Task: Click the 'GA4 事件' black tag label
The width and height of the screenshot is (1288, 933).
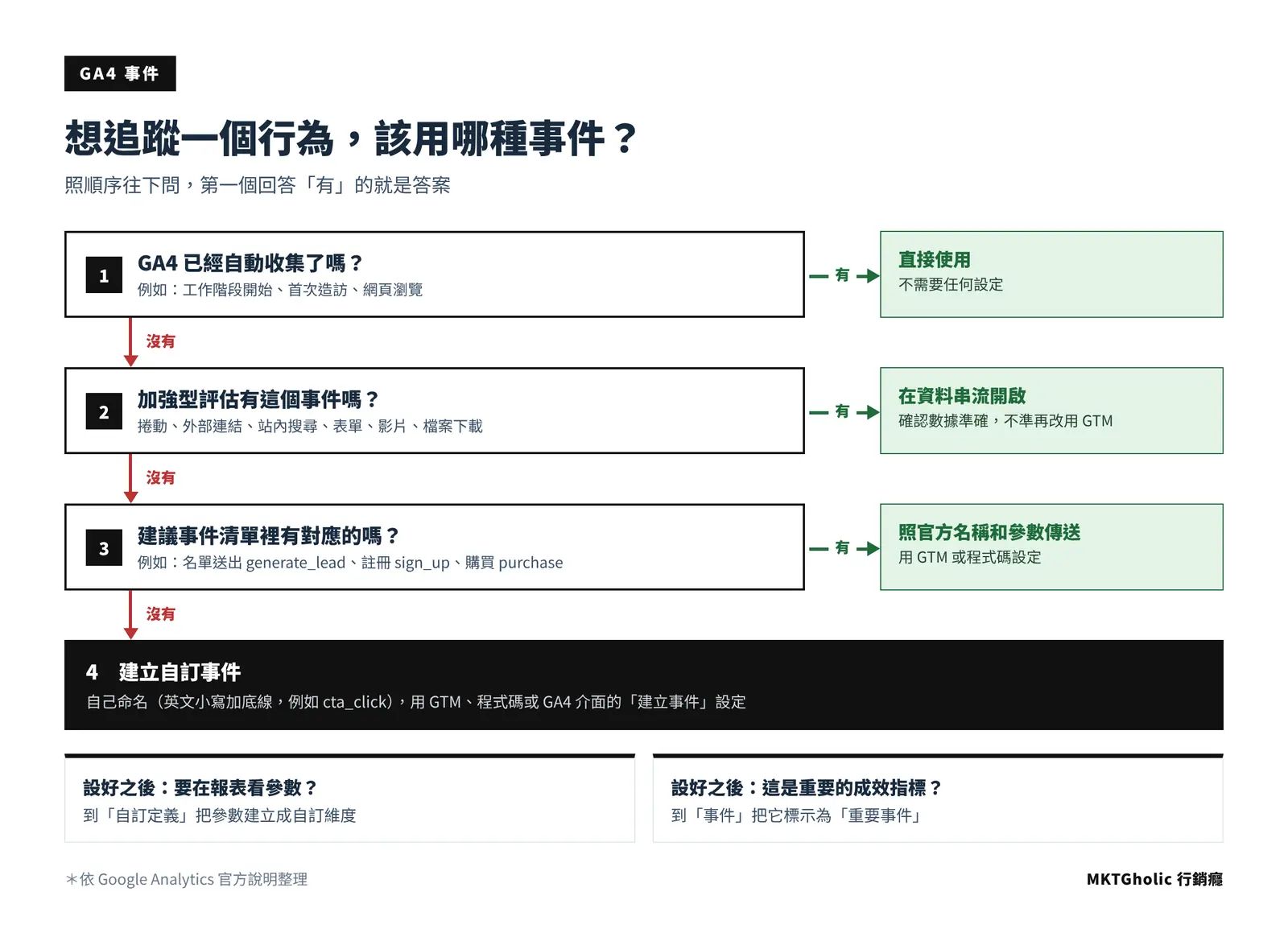Action: (x=120, y=73)
